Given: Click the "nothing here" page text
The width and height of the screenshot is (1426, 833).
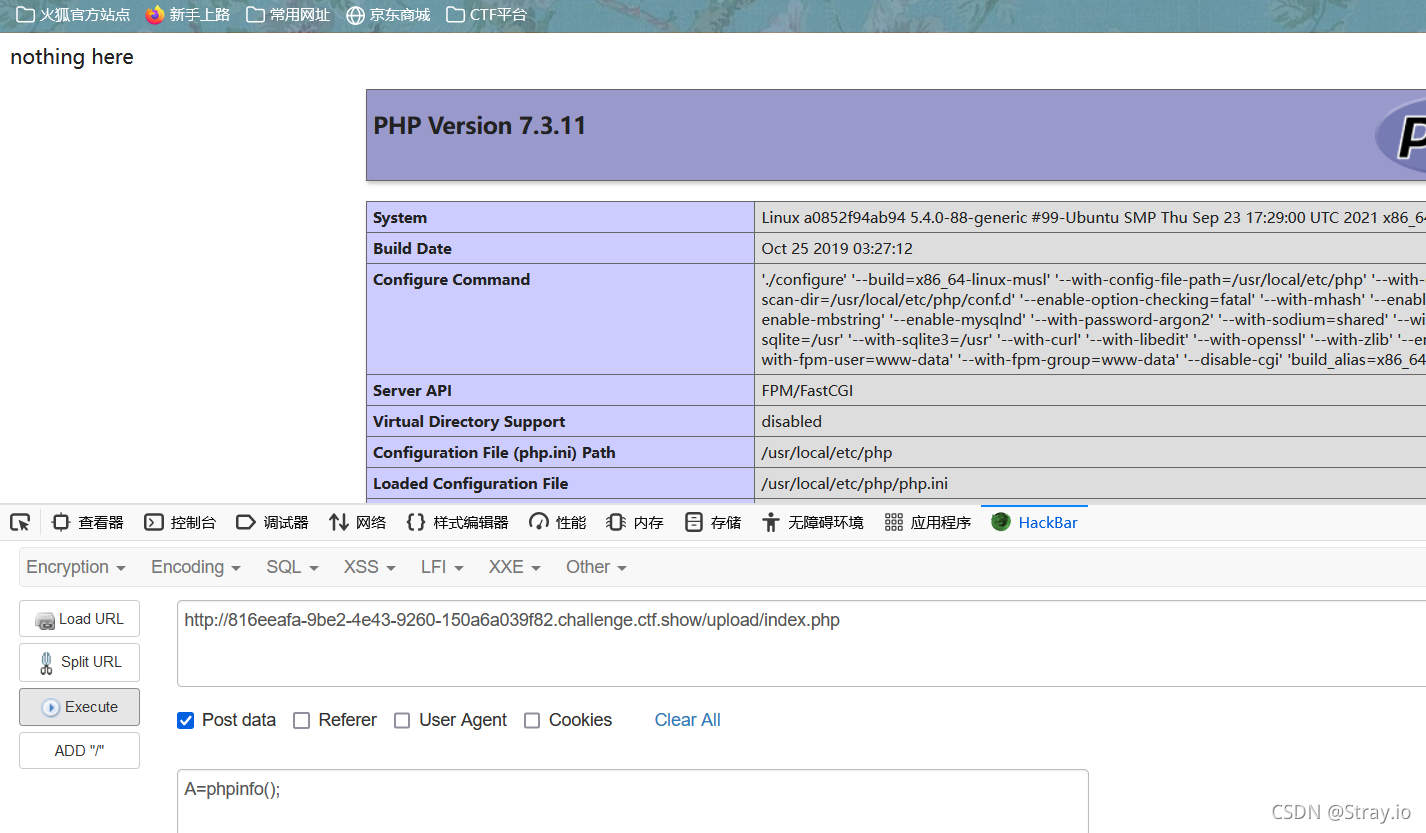Looking at the screenshot, I should click(72, 57).
